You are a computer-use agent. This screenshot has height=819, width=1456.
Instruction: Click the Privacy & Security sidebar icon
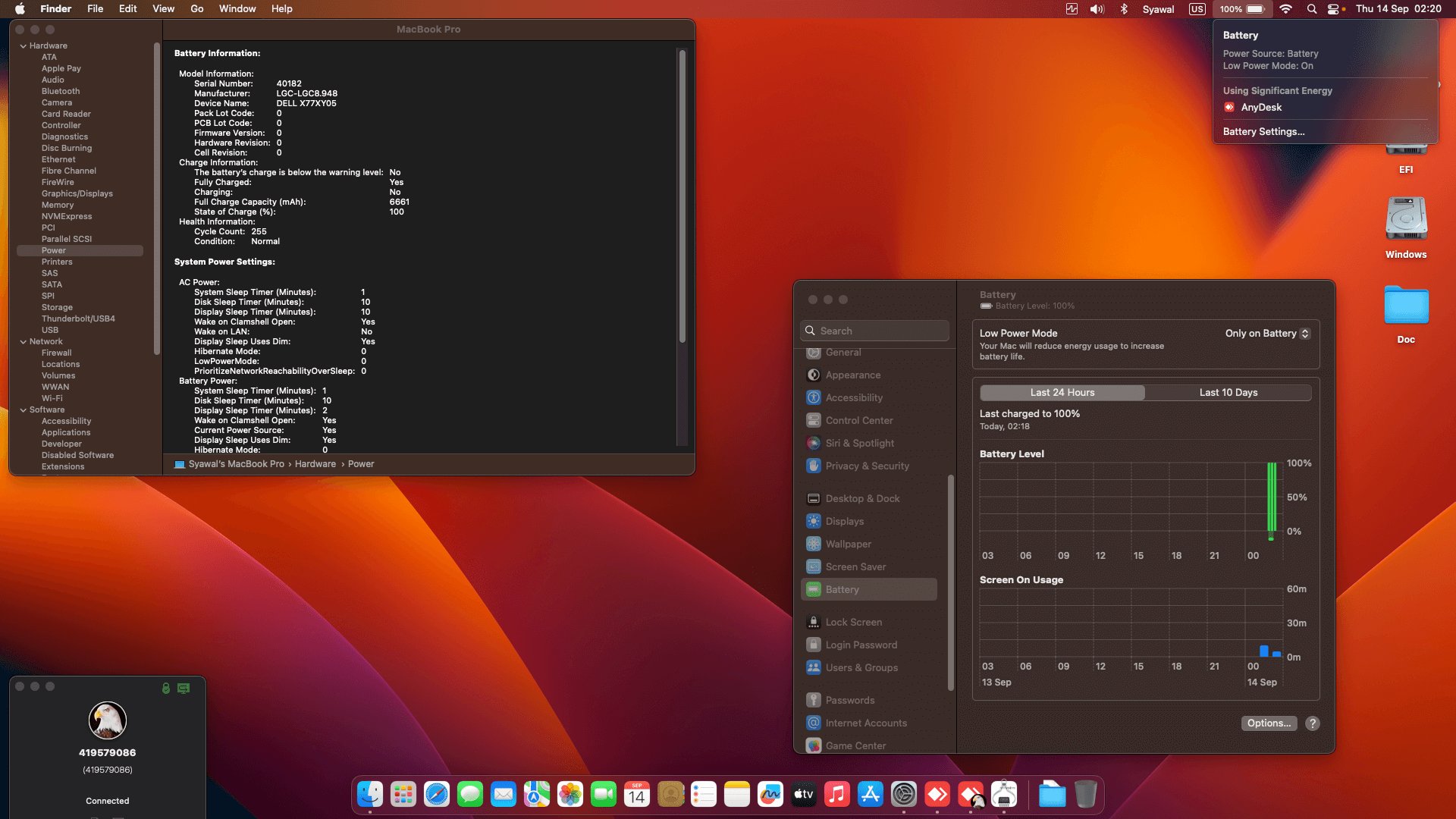coord(813,466)
